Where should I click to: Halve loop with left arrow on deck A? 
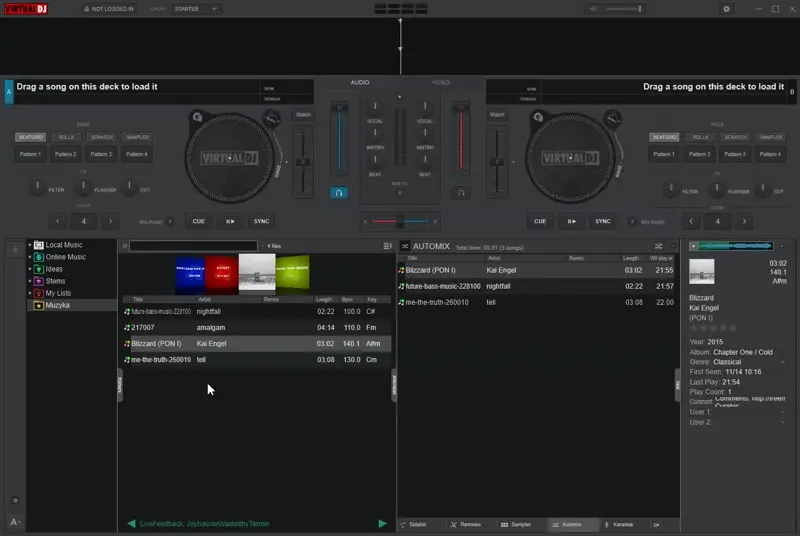[x=58, y=221]
